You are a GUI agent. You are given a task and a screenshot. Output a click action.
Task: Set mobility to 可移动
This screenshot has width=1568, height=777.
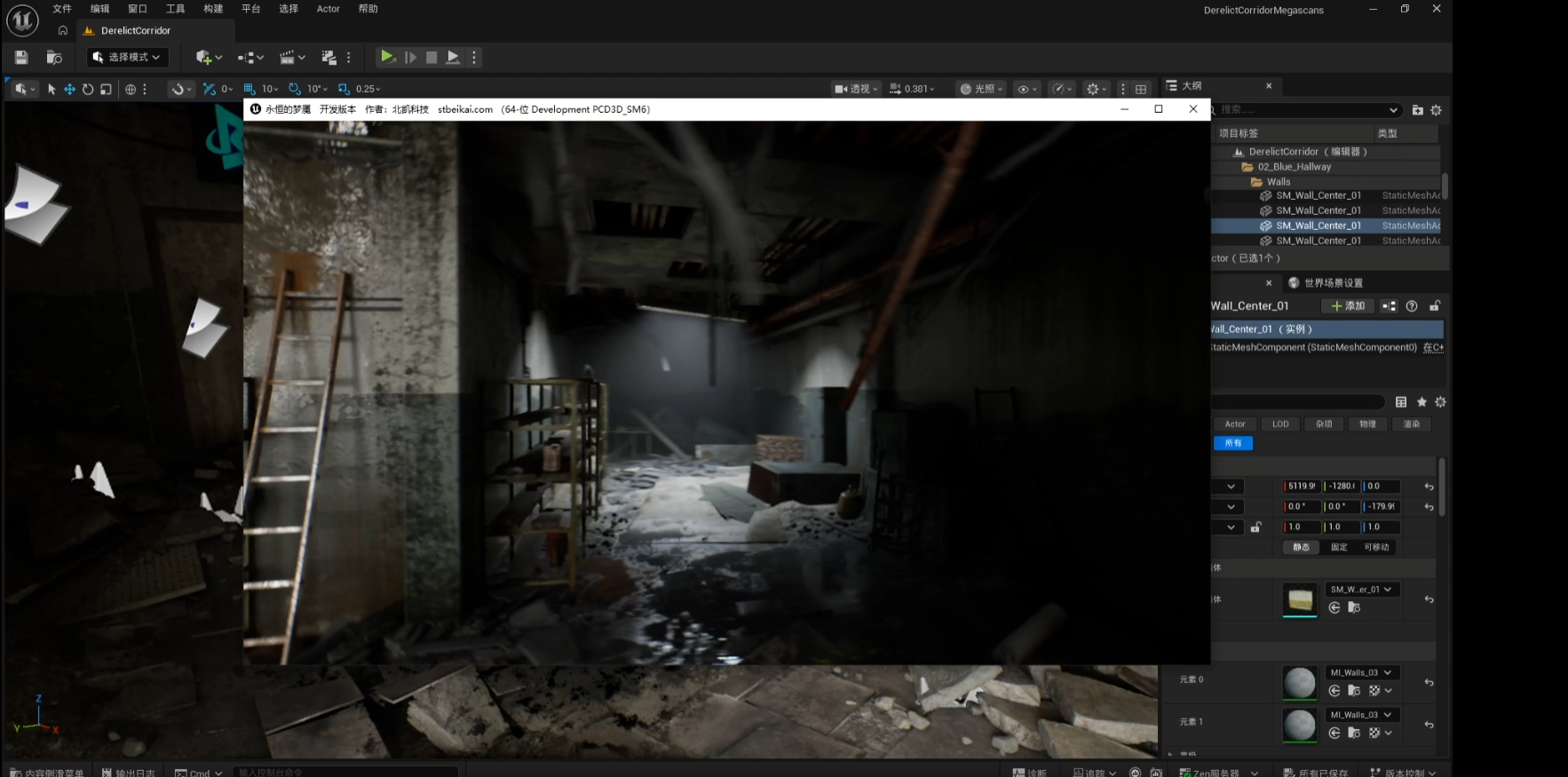[1376, 548]
